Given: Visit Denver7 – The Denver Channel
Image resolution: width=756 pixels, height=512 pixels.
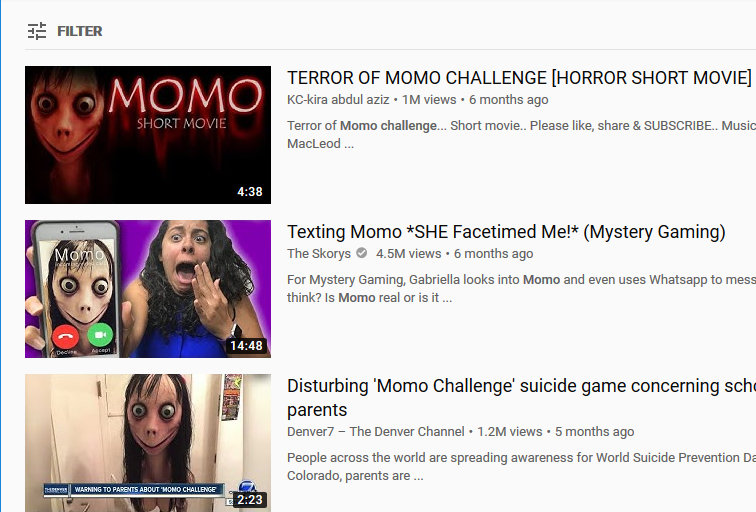Looking at the screenshot, I should (376, 431).
